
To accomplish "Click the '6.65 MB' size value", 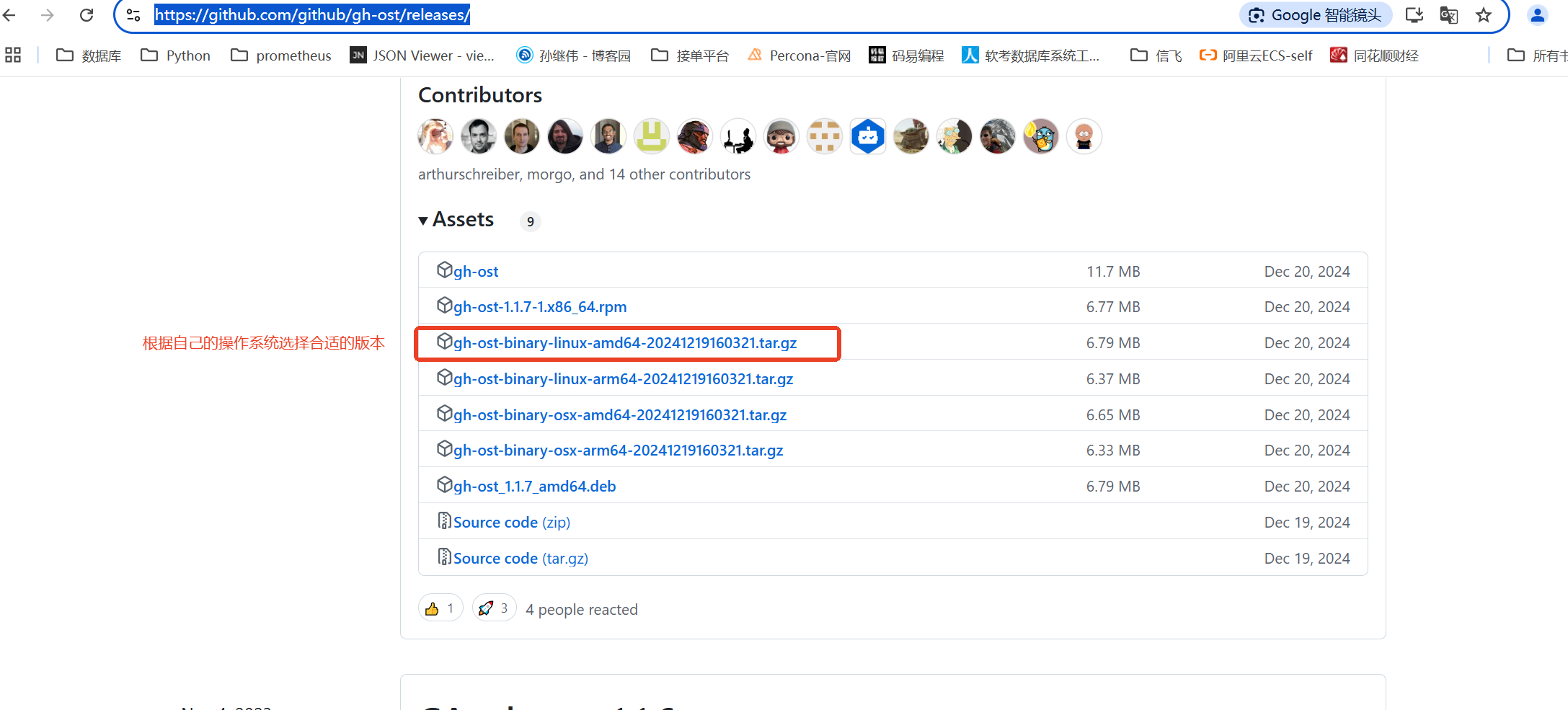I will 1113,415.
